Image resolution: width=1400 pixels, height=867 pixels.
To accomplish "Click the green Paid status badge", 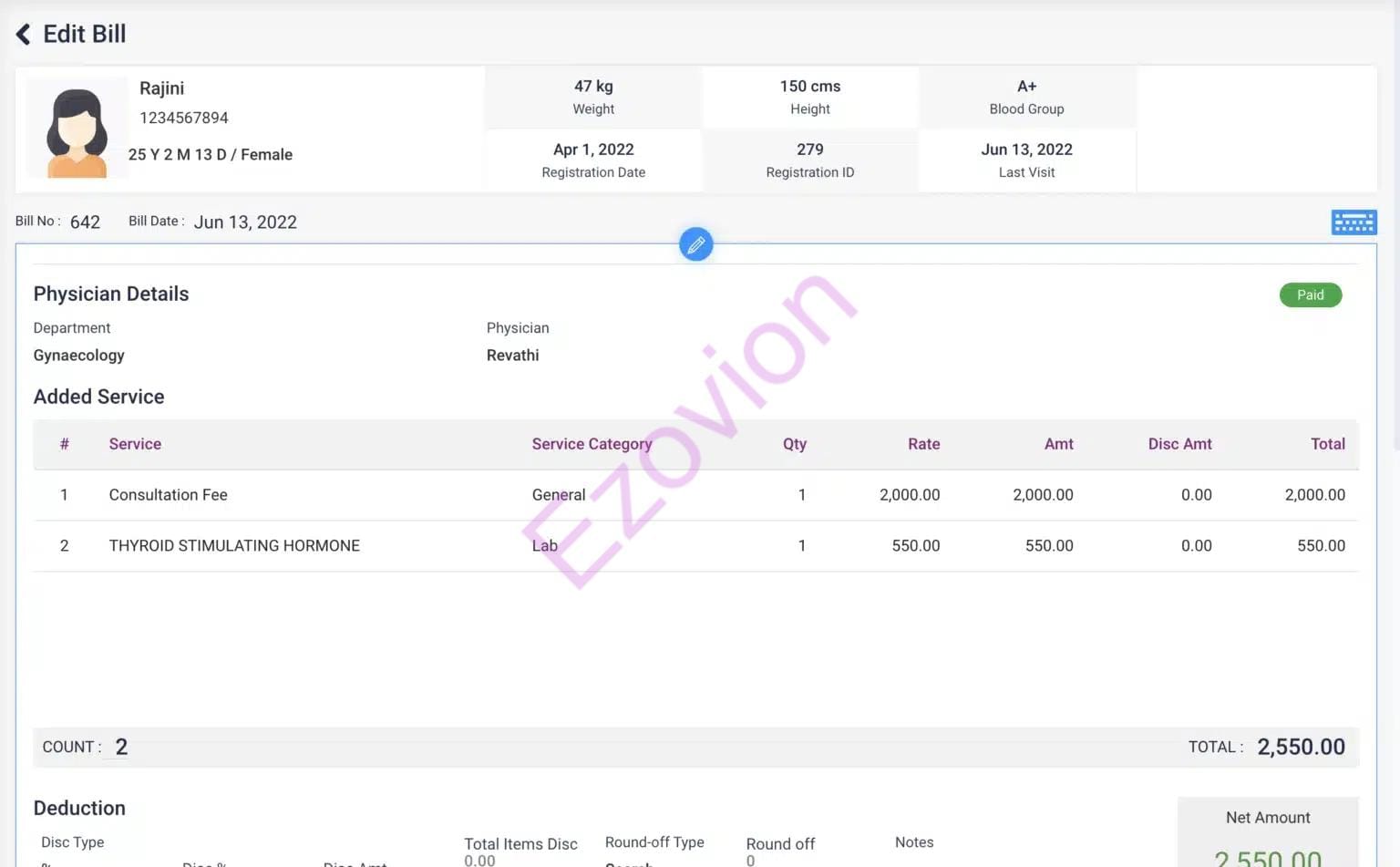I will click(x=1310, y=295).
